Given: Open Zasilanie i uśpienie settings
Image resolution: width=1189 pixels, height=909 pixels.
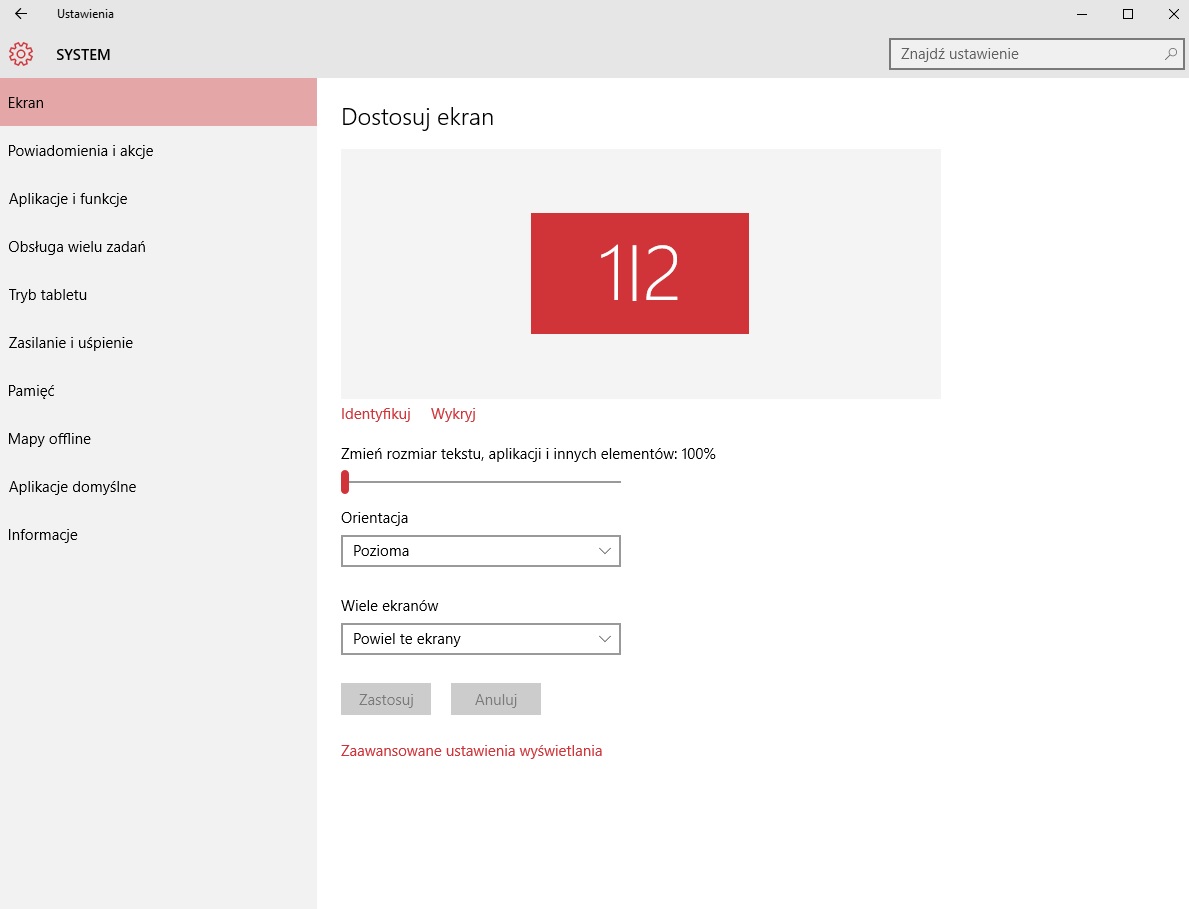Looking at the screenshot, I should (158, 343).
